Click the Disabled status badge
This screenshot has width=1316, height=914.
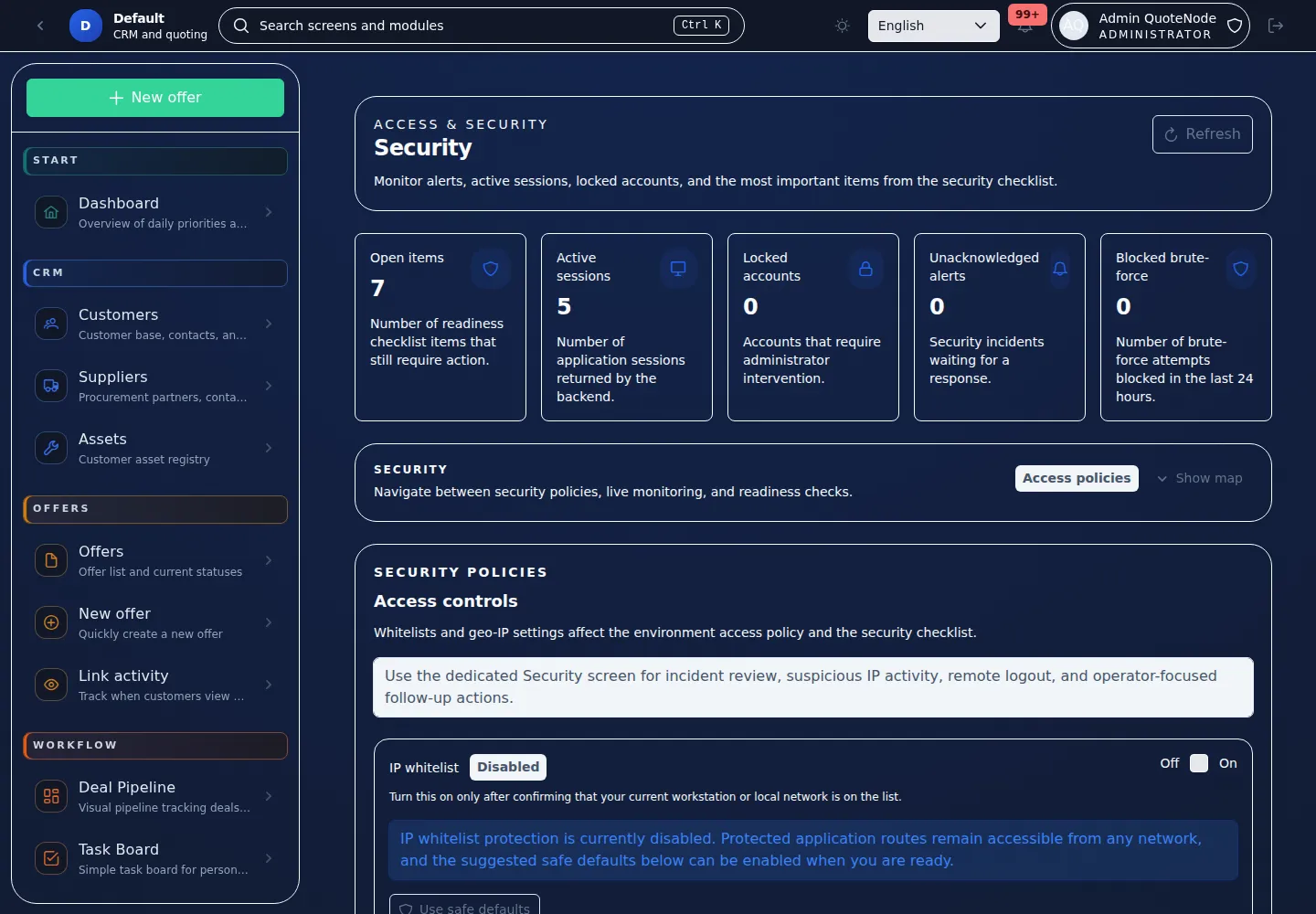pos(508,767)
